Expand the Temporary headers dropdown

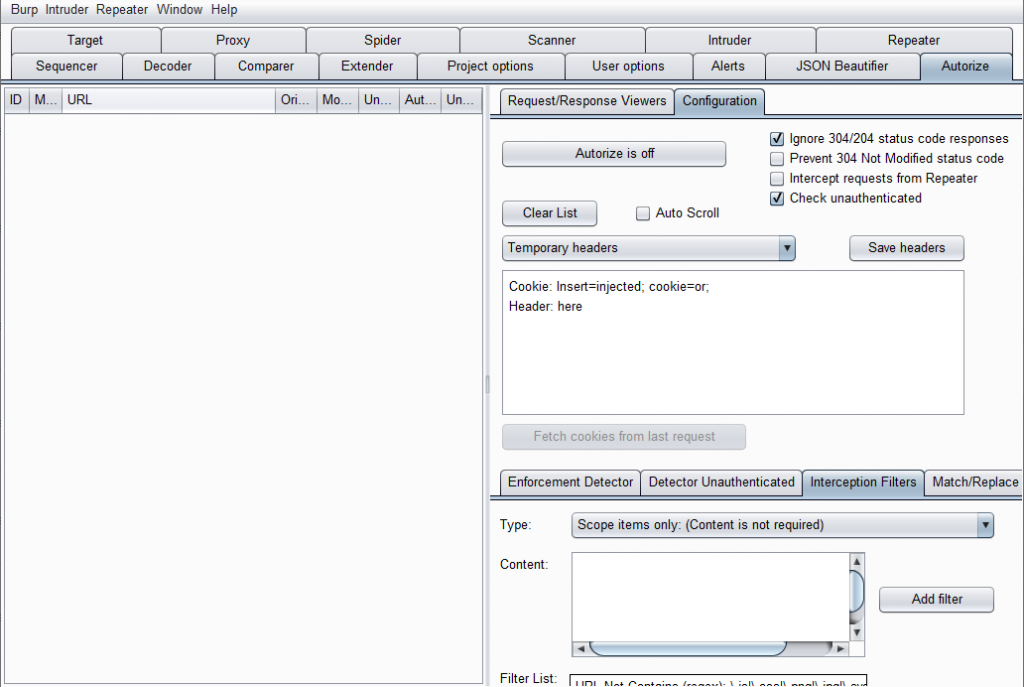(648, 248)
